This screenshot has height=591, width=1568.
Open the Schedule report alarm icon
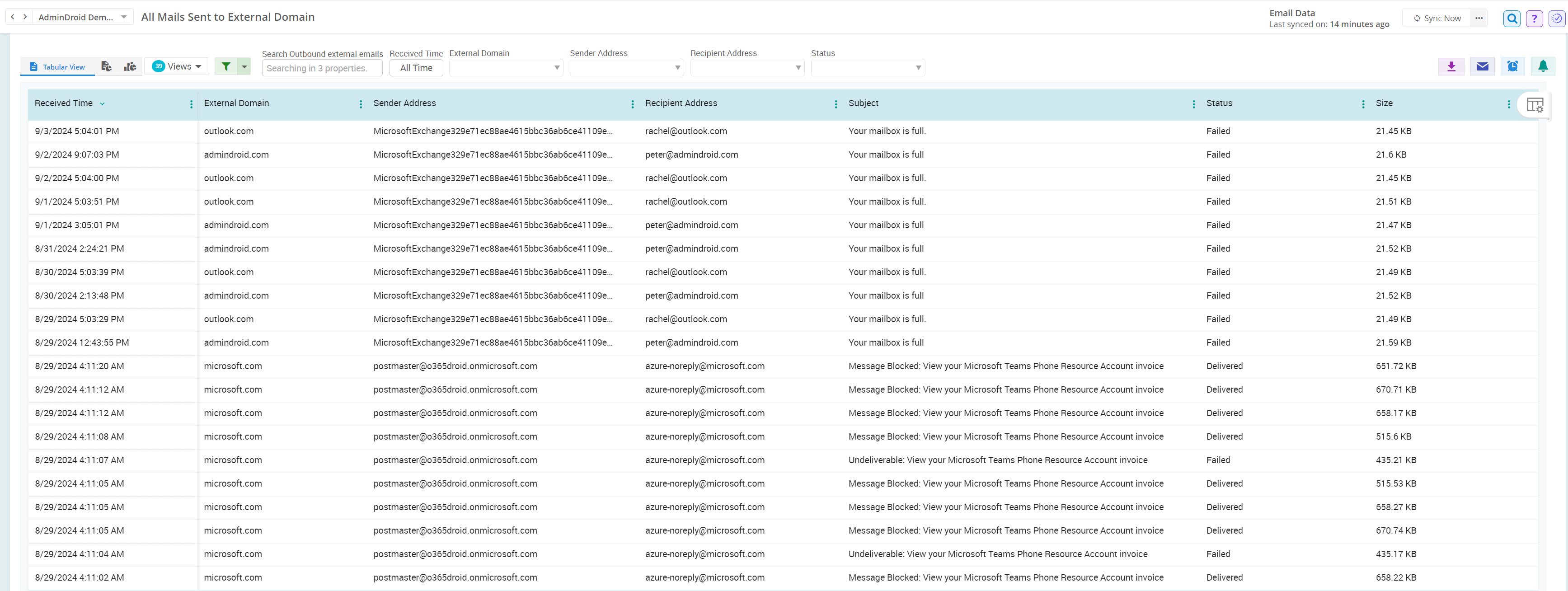coord(1512,66)
